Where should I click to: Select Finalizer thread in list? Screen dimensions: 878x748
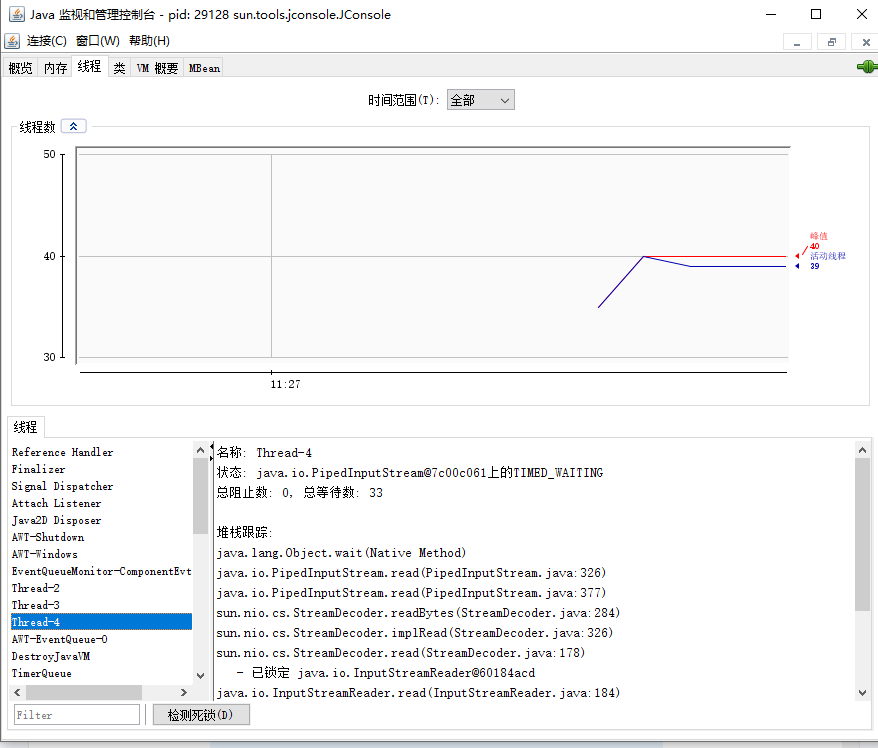pos(101,469)
